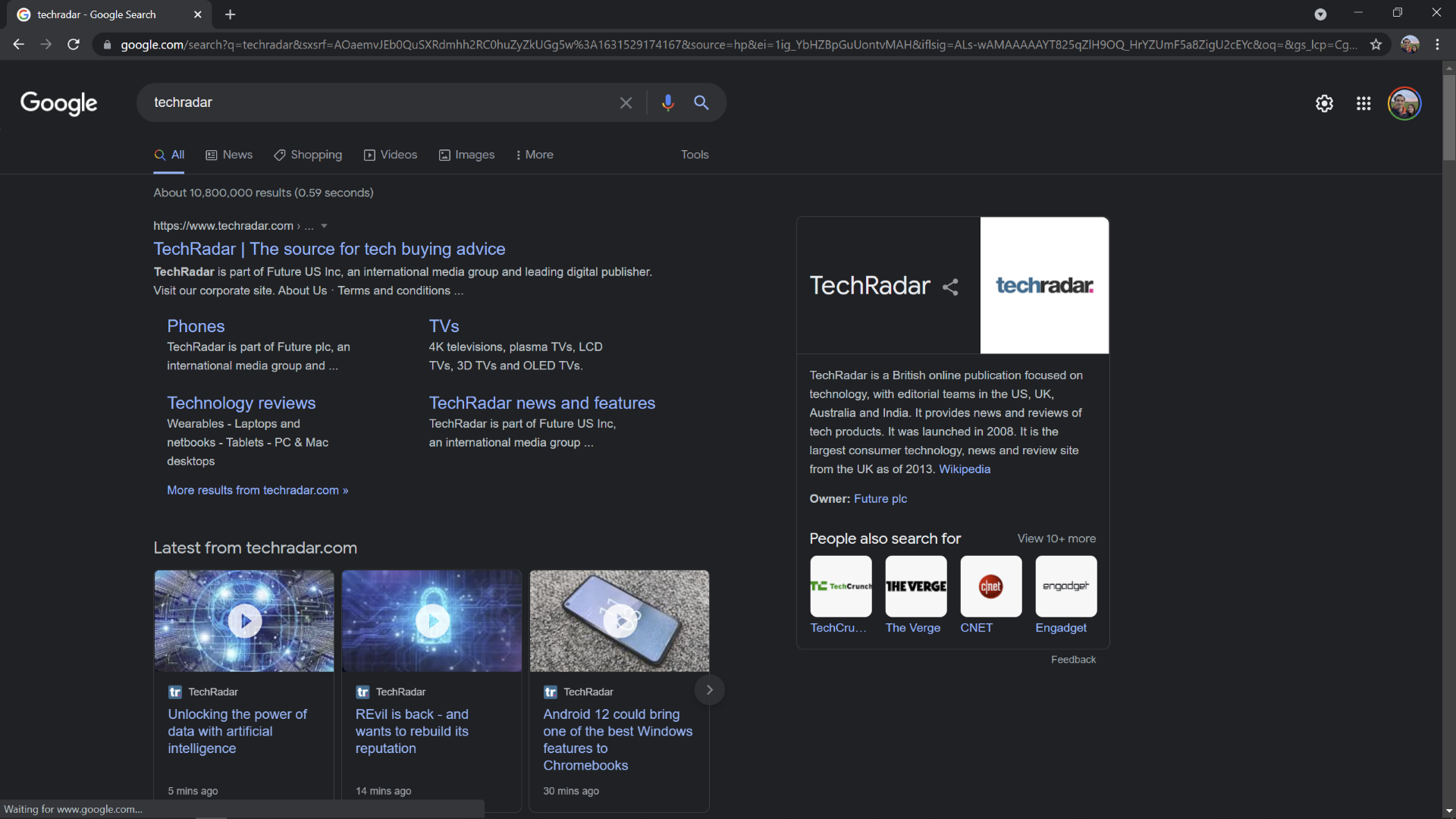Click the Google microphone search icon

[x=667, y=102]
